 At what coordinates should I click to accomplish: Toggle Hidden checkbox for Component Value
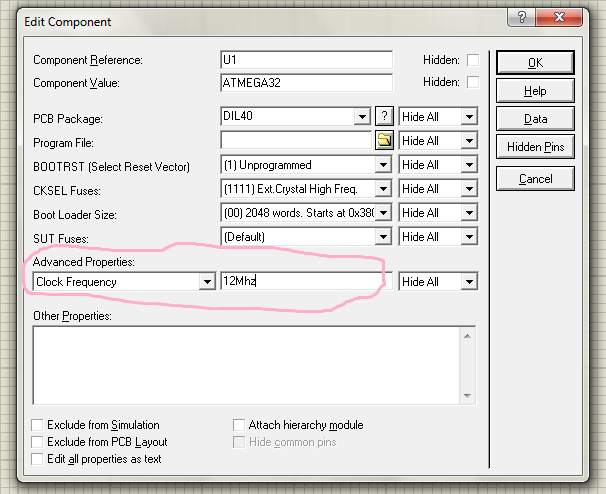473,82
